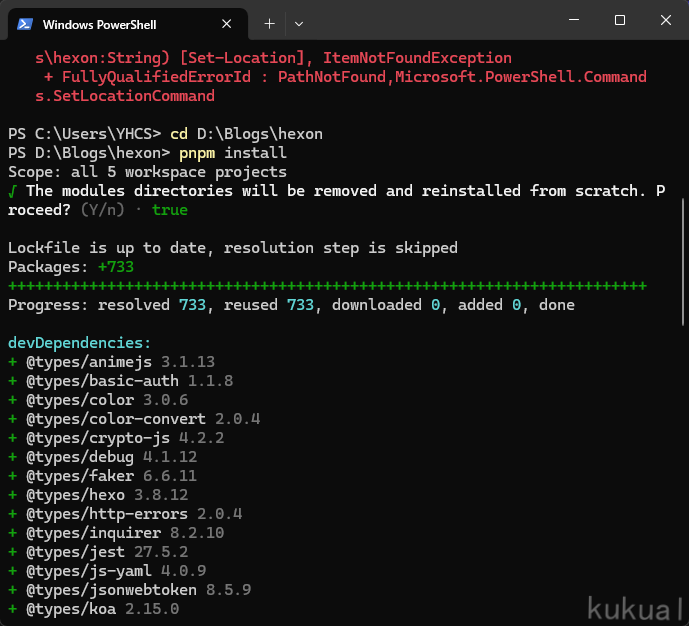Close the Windows PowerShell tab
This screenshot has height=626, width=689.
click(x=226, y=24)
